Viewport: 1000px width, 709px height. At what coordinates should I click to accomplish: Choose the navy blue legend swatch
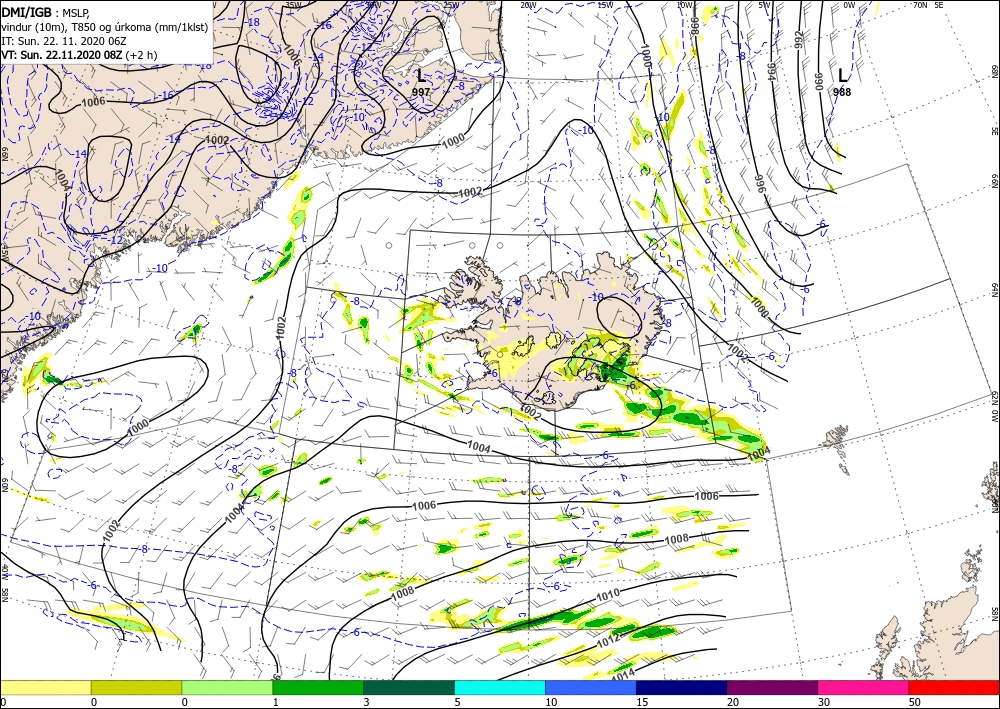682,687
